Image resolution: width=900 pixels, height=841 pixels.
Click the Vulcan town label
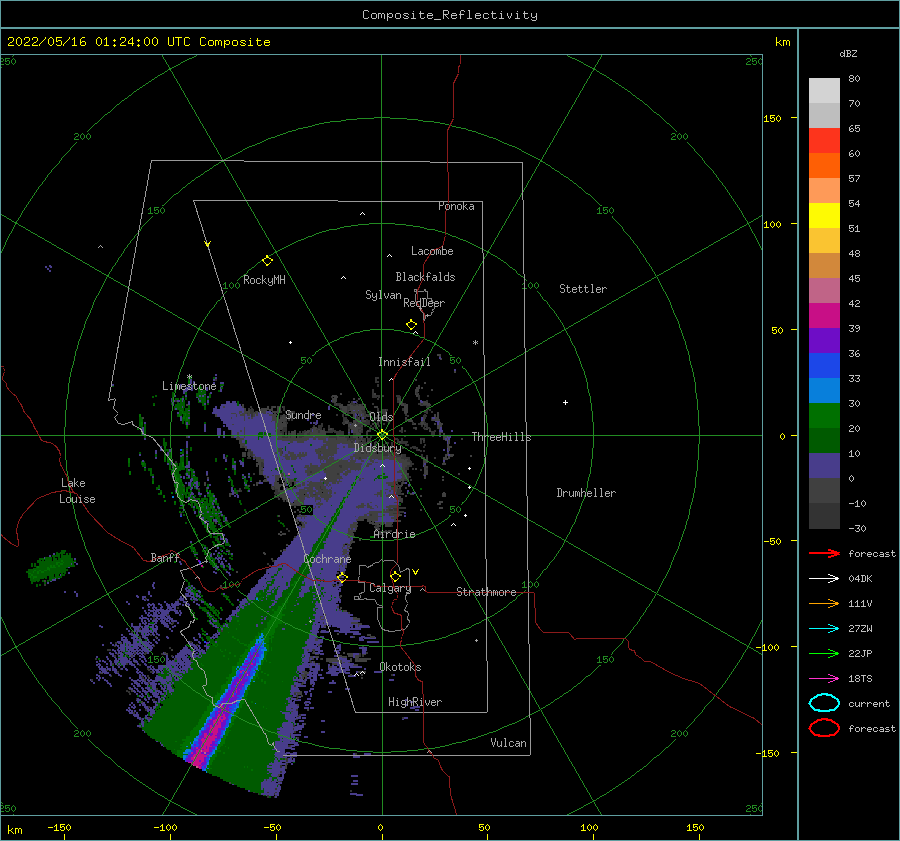[x=508, y=743]
